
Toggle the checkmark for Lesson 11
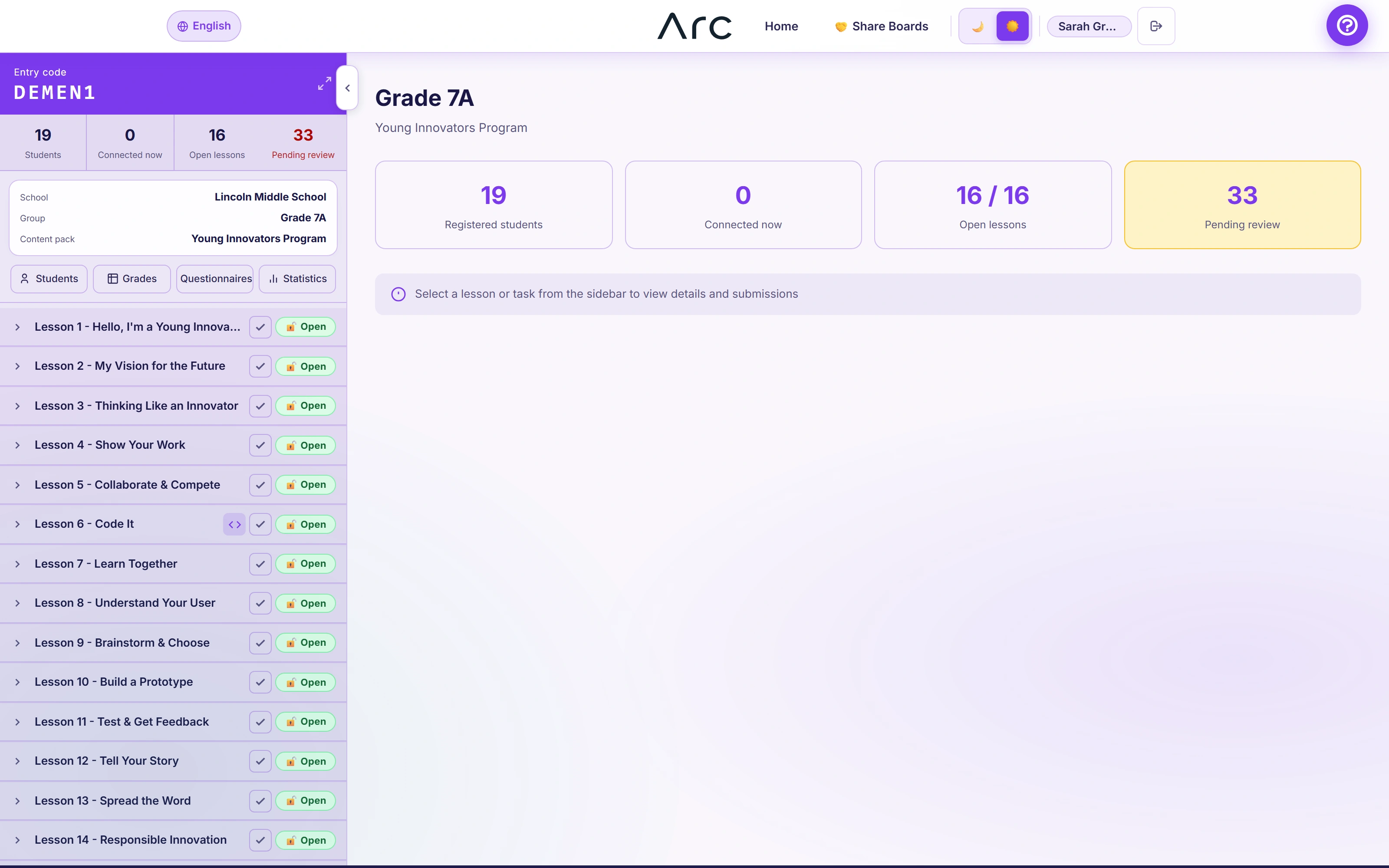(x=260, y=722)
